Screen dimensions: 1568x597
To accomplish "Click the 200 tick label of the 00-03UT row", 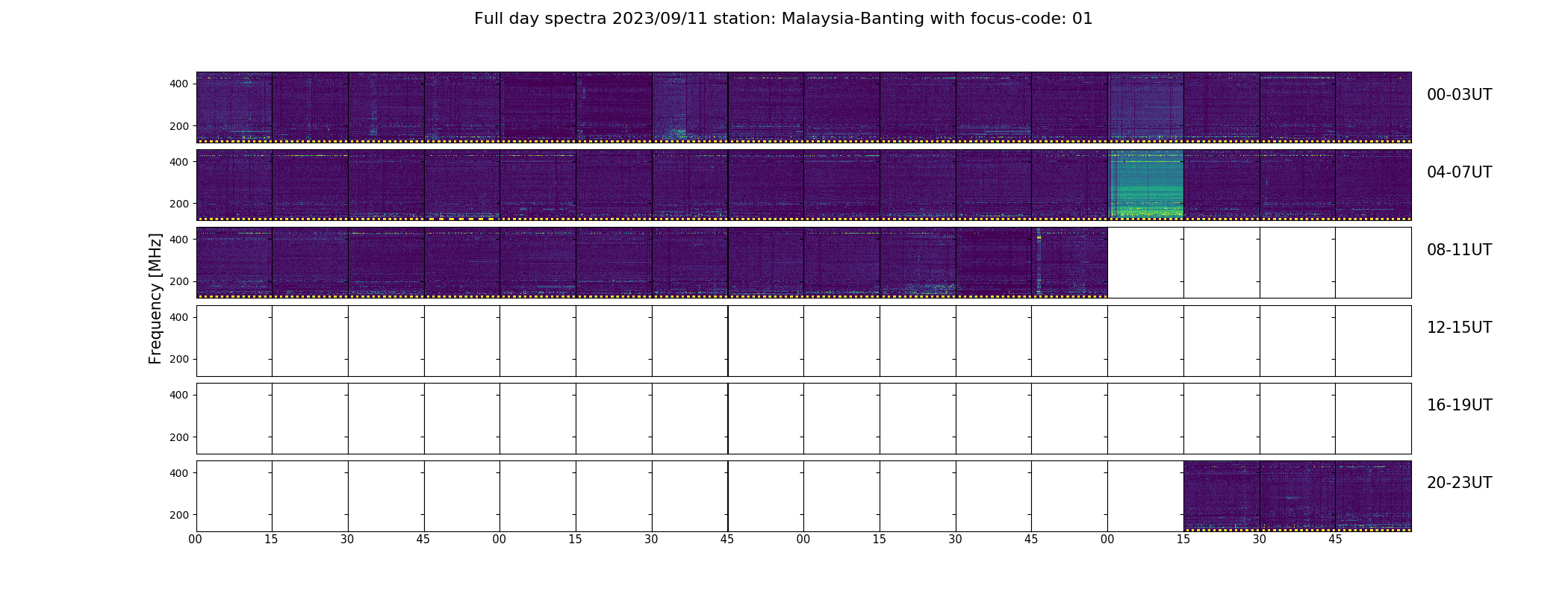I will pyautogui.click(x=179, y=126).
